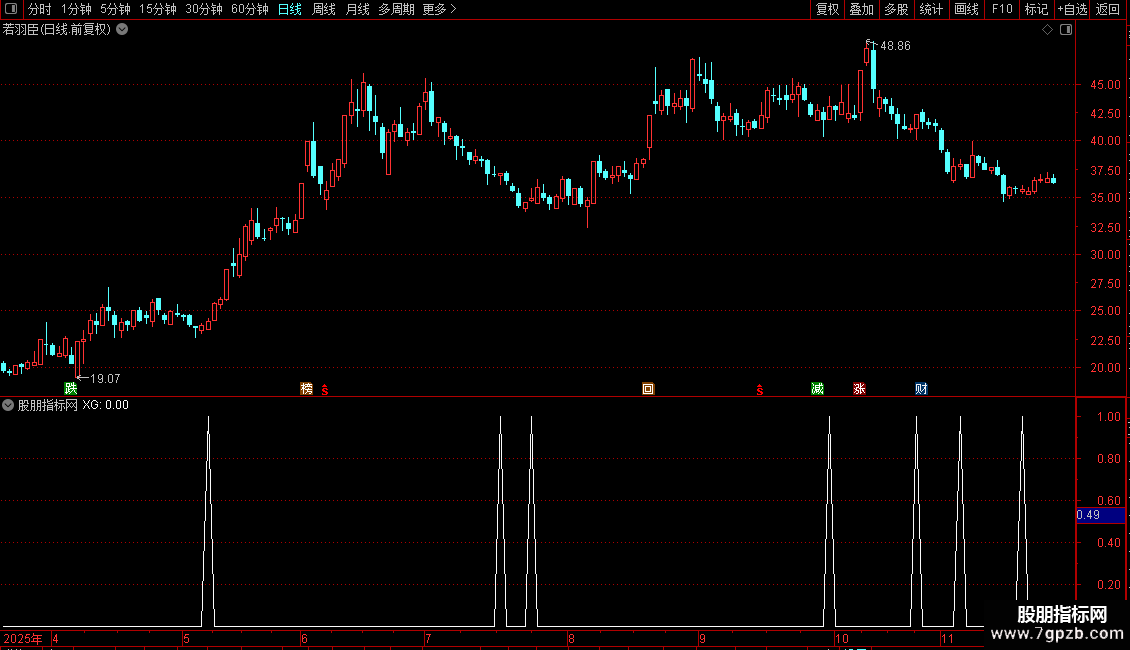Click the diamond icon on main chart
Screen dimensions: 1130x650
(1048, 30)
